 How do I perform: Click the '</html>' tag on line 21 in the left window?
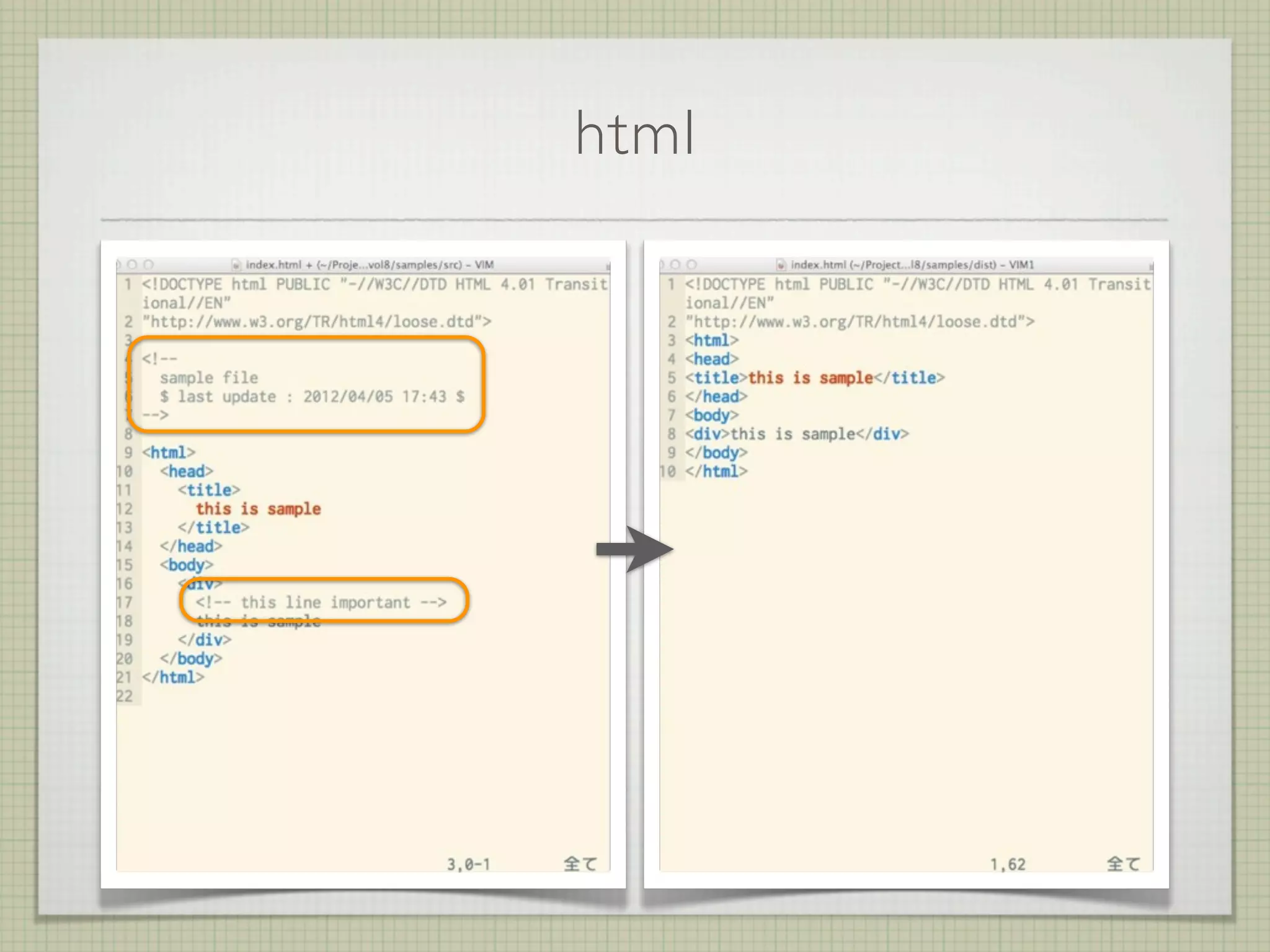pos(173,677)
